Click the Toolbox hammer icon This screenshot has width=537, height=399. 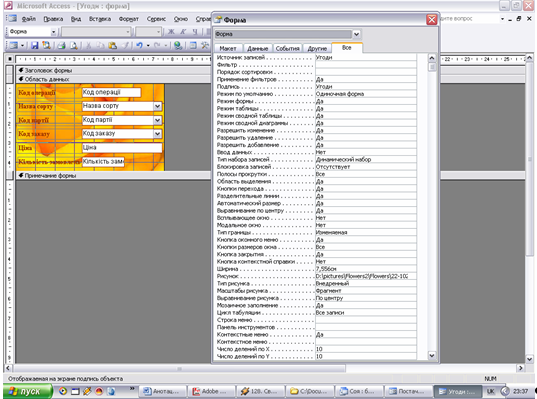pyautogui.click(x=205, y=45)
